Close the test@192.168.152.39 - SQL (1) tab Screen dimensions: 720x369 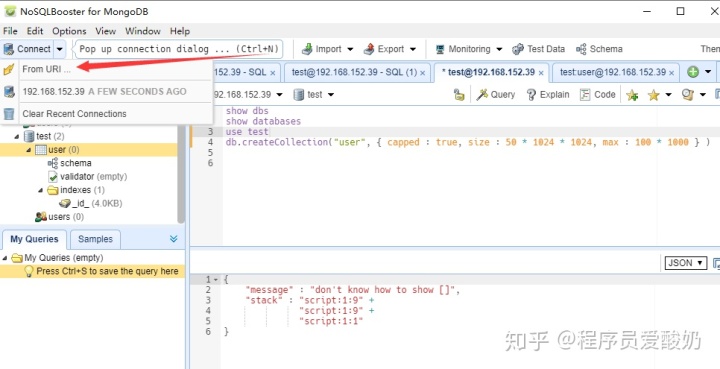[x=423, y=73]
